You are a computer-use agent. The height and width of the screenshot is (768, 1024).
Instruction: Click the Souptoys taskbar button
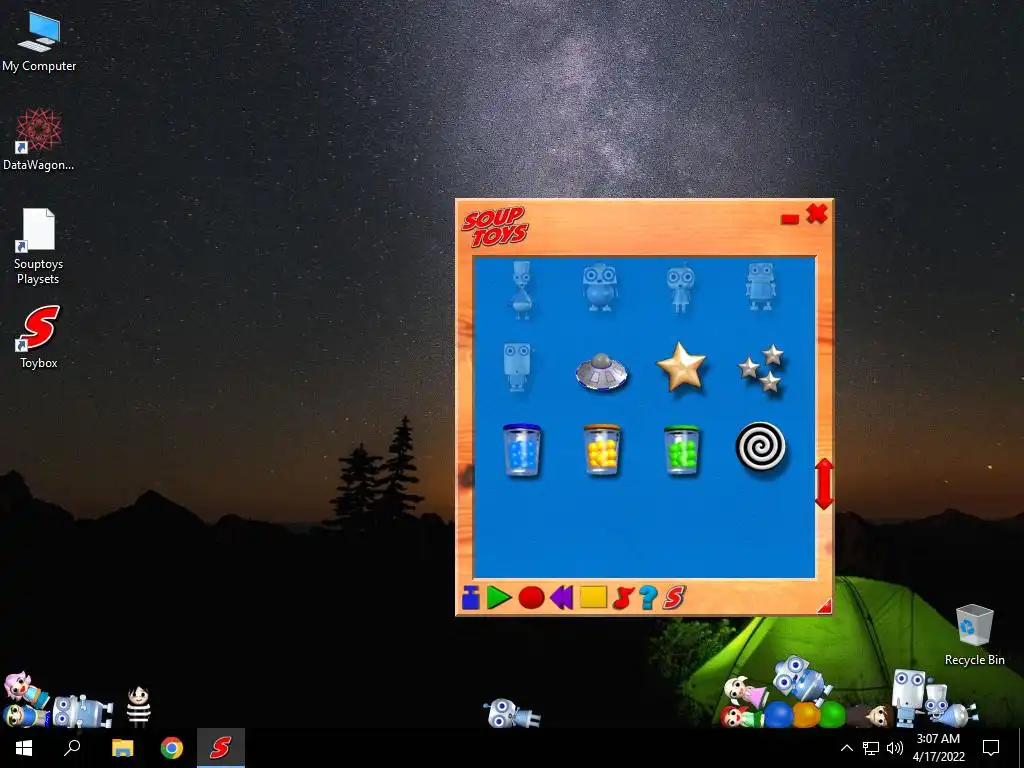[221, 748]
